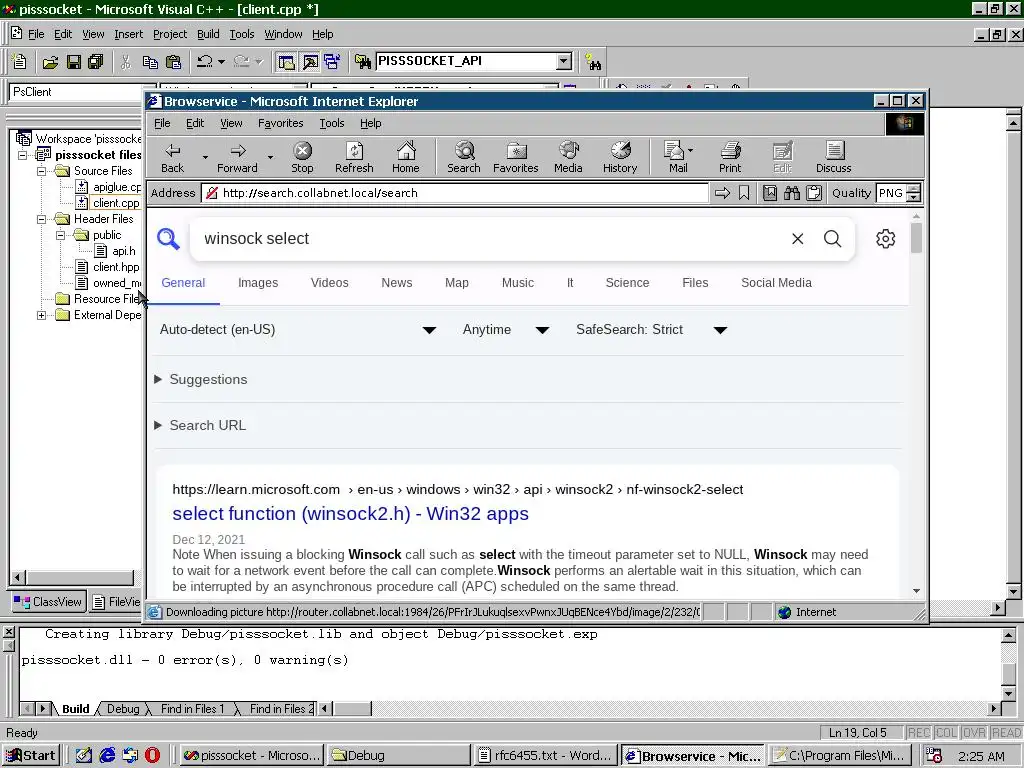Switch to the Debug folder taskbar button
This screenshot has height=768, width=1024.
(398, 756)
